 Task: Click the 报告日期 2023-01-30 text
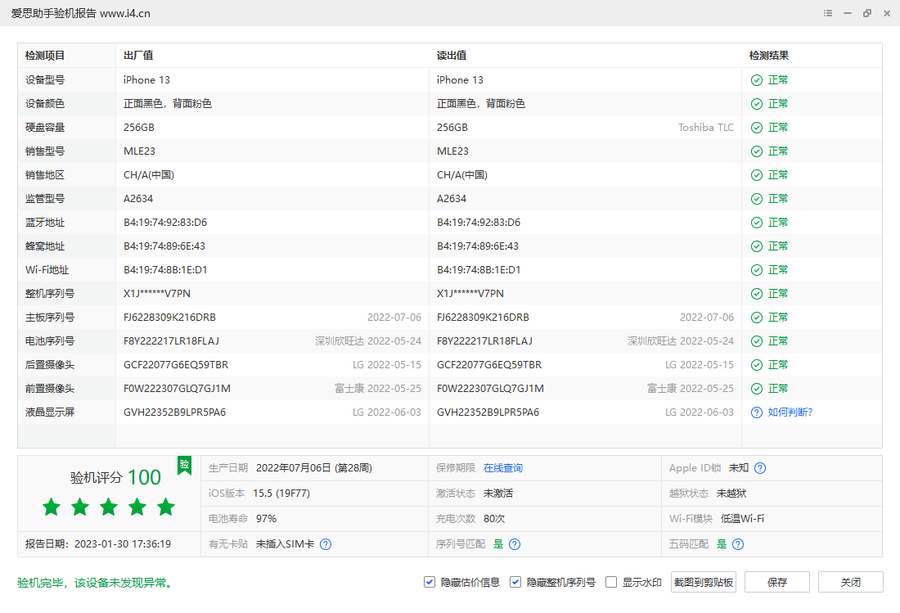point(98,544)
